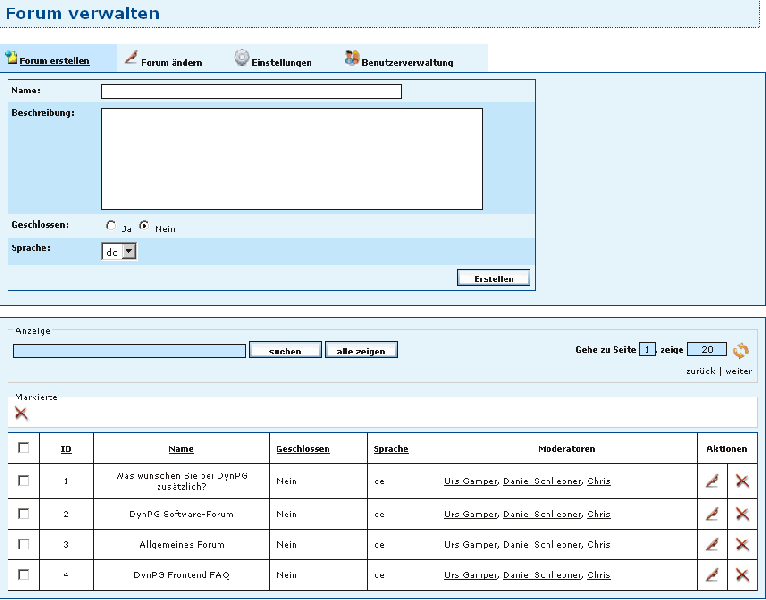This screenshot has height=600, width=766.
Task: Delete the DynPG Software-Forum row
Action: pyautogui.click(x=742, y=513)
